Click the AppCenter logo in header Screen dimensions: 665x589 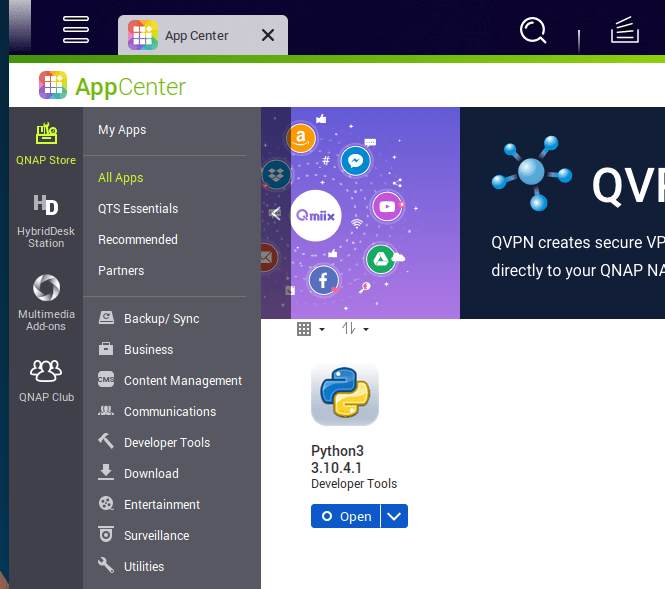coord(112,86)
